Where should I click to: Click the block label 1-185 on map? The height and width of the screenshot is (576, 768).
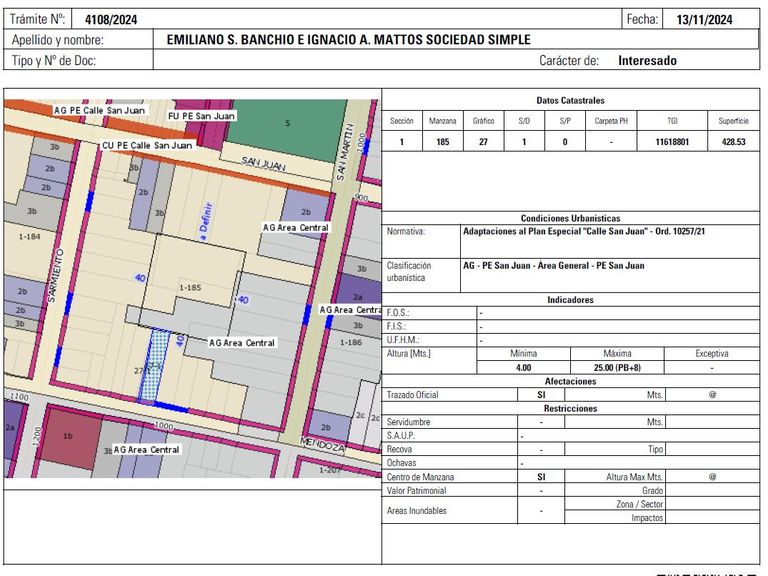[190, 288]
